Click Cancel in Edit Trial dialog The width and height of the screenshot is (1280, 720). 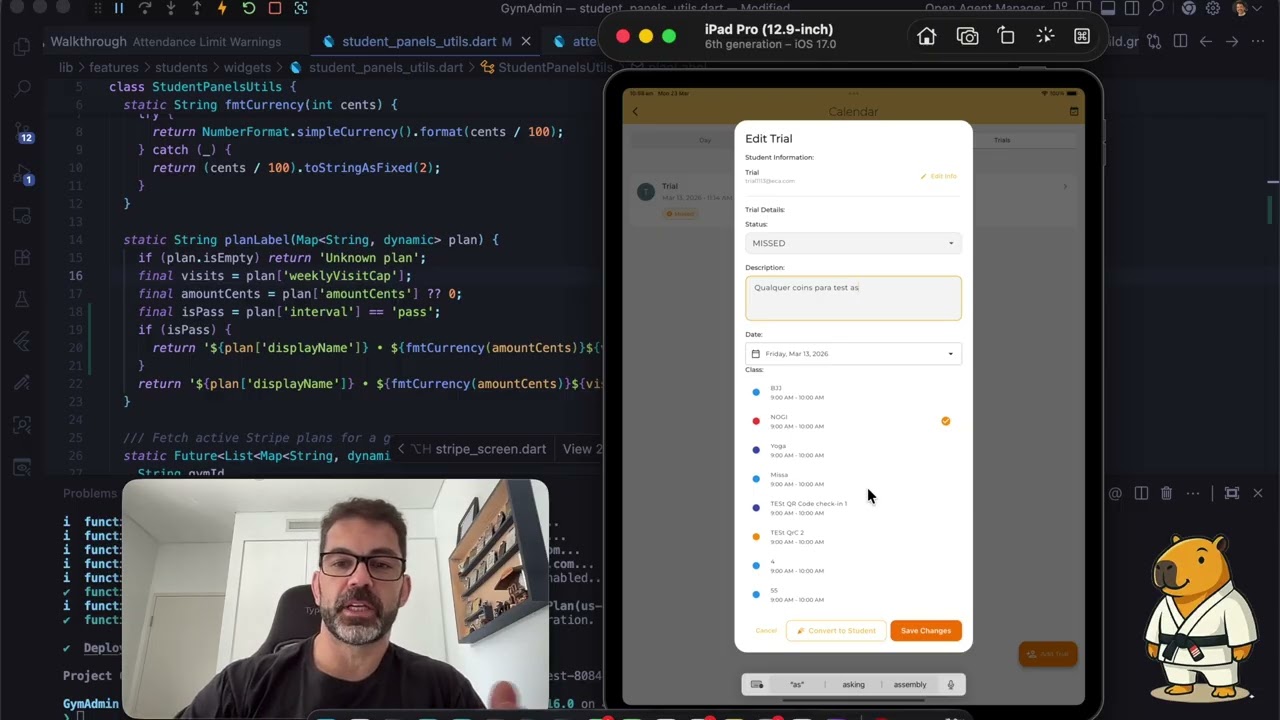click(766, 630)
